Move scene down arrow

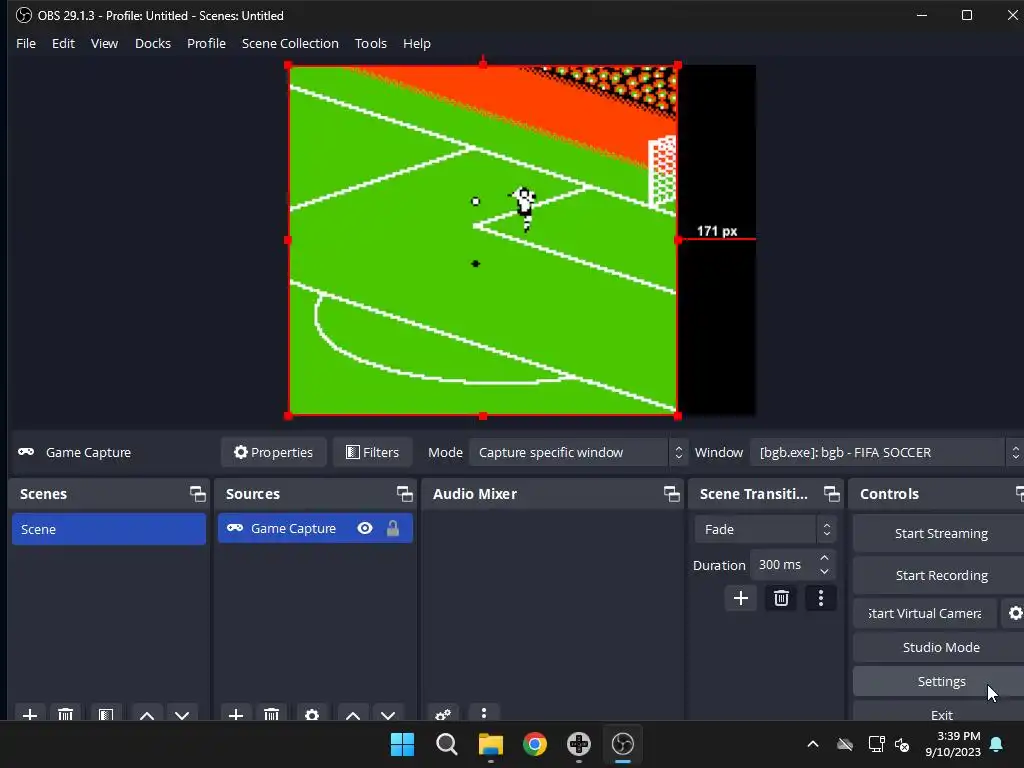pos(182,714)
